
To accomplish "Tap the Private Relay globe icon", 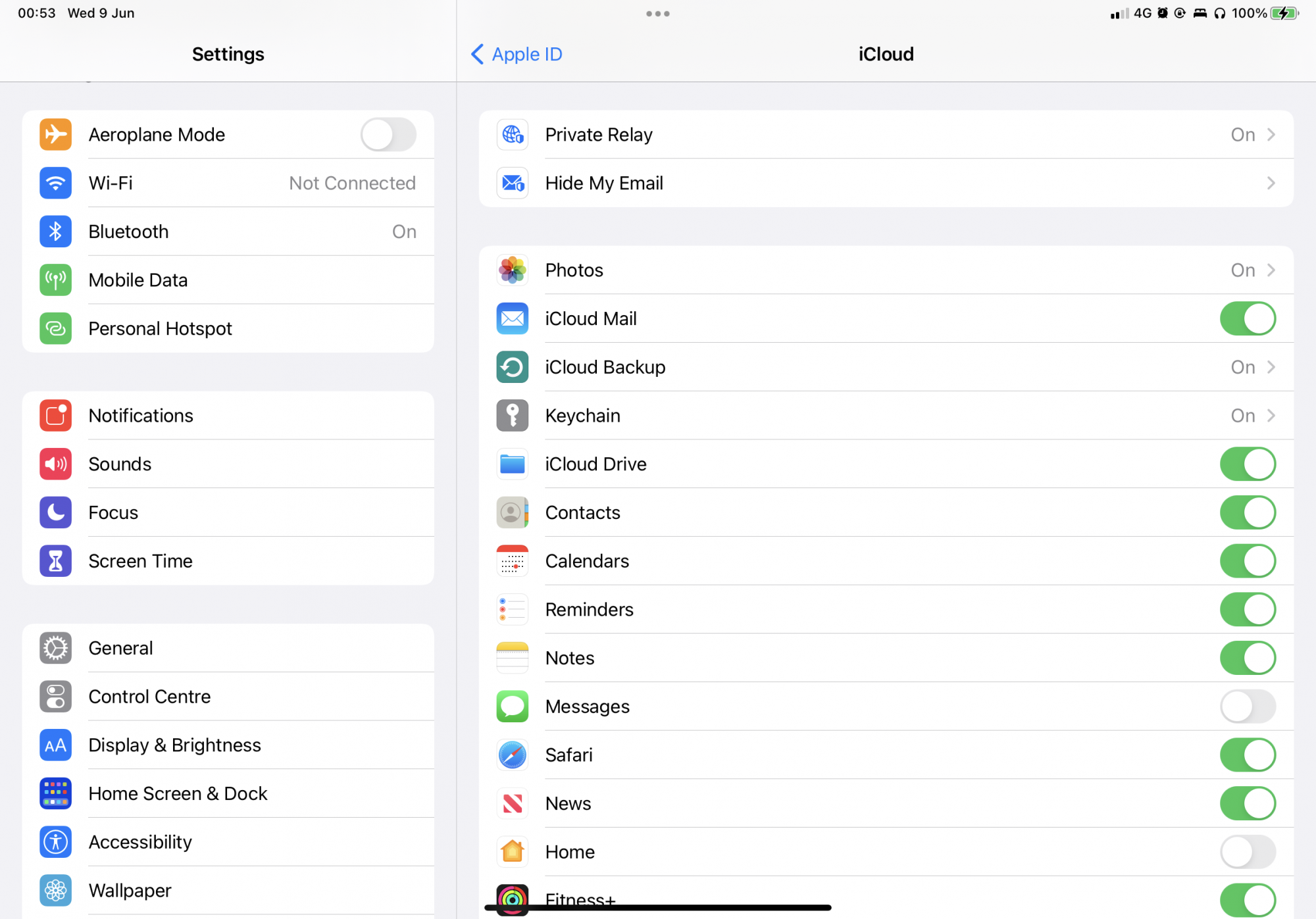I will point(513,134).
